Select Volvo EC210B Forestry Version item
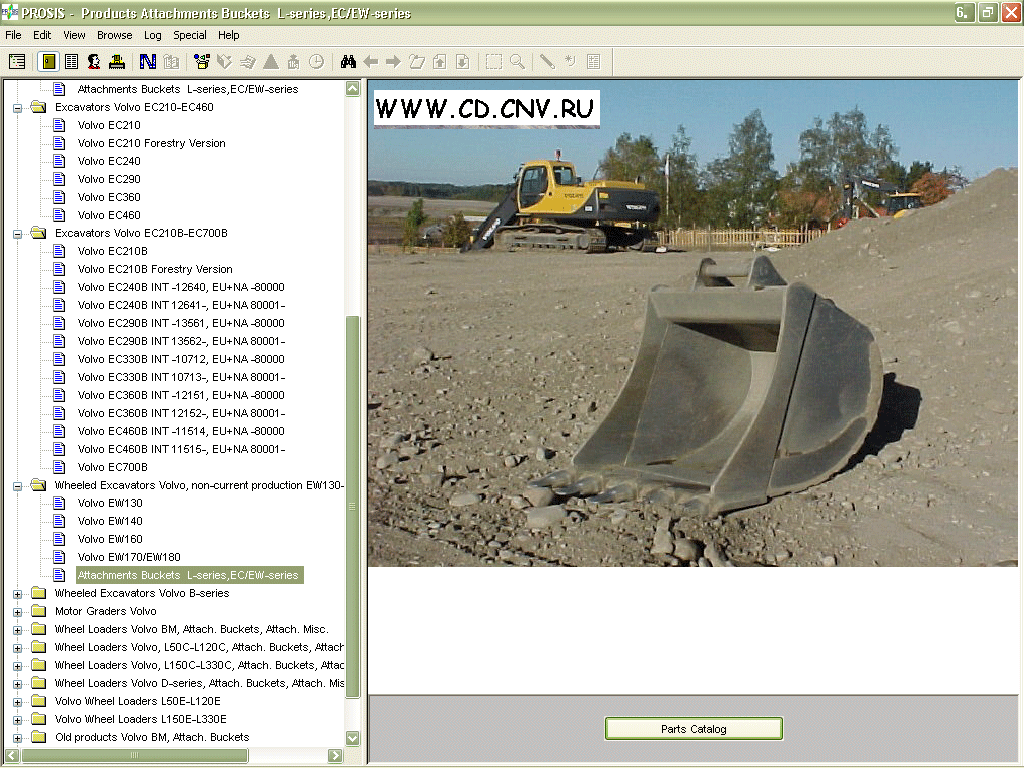Image resolution: width=1024 pixels, height=768 pixels. tap(155, 269)
